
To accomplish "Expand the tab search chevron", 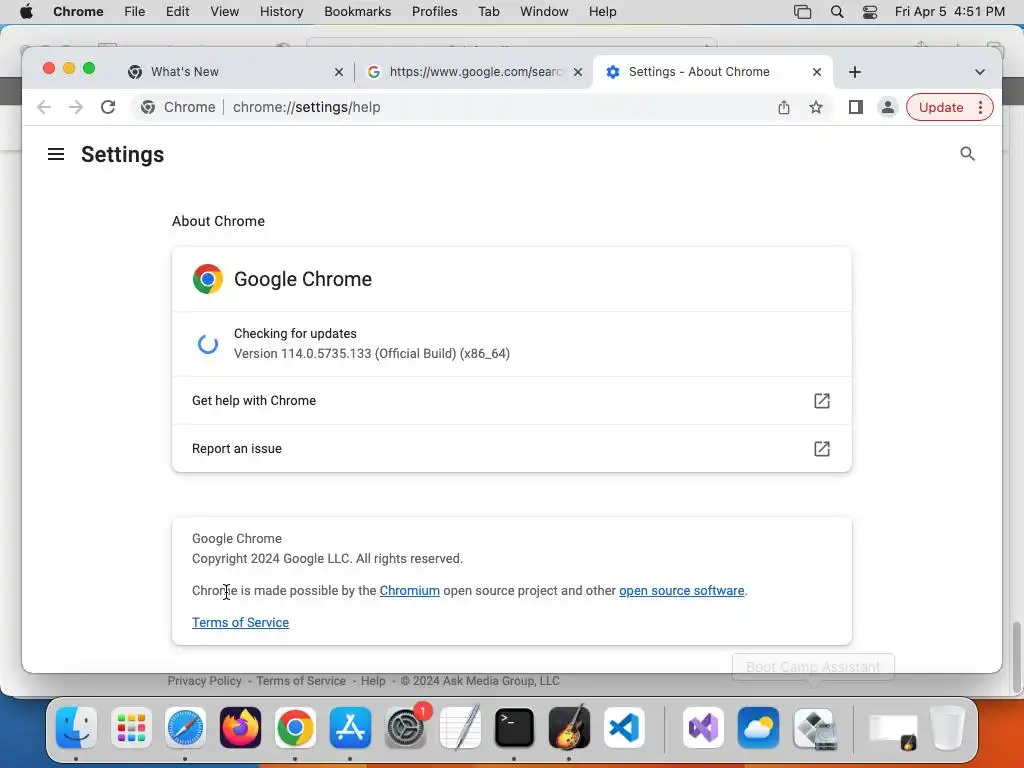I will 980,72.
